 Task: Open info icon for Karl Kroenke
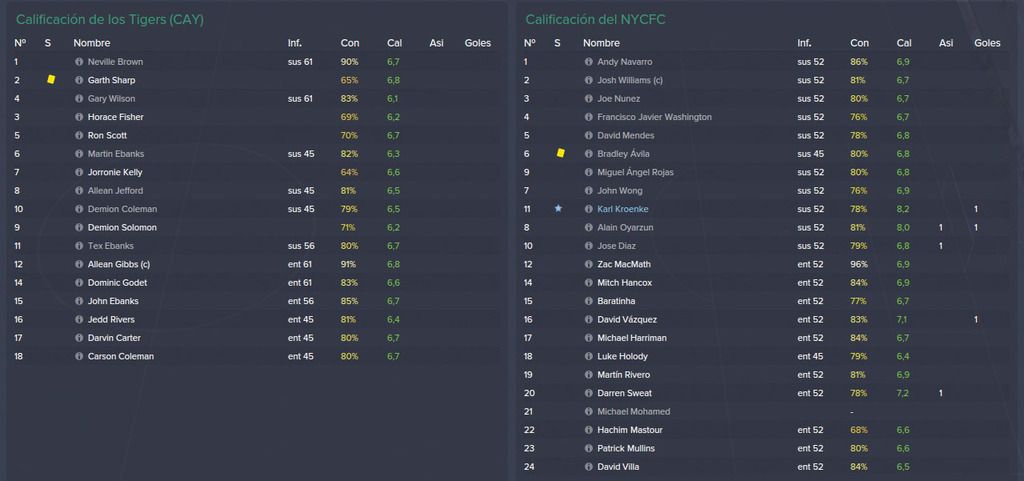coord(588,209)
